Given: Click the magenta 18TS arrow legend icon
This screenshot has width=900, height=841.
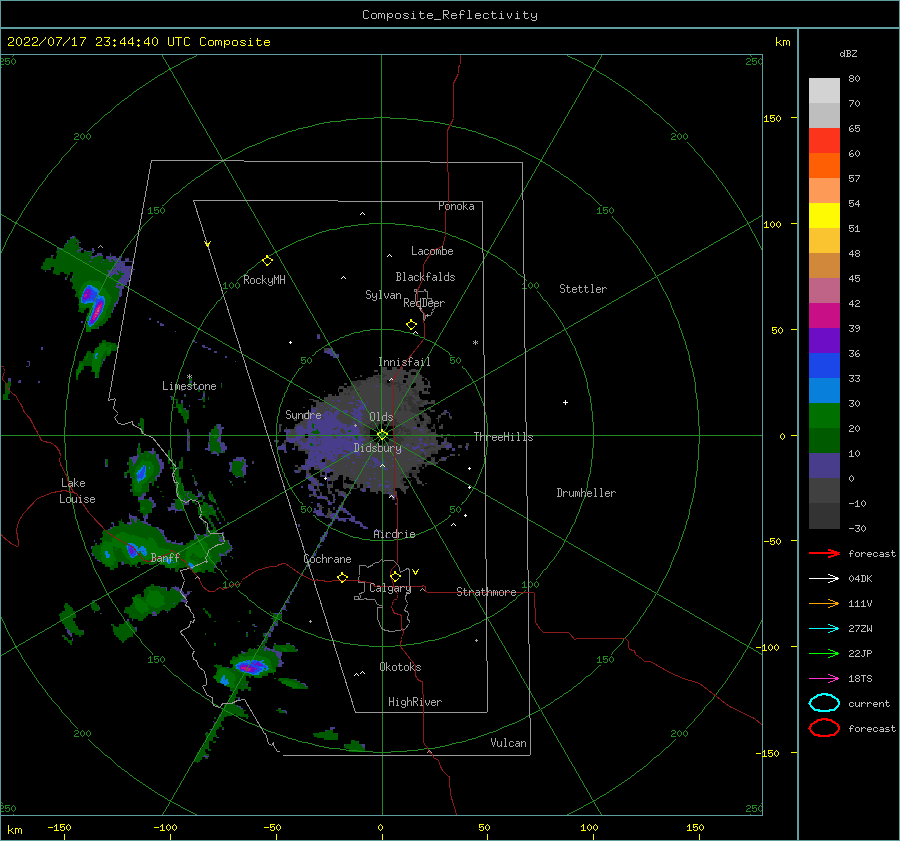Looking at the screenshot, I should (824, 679).
